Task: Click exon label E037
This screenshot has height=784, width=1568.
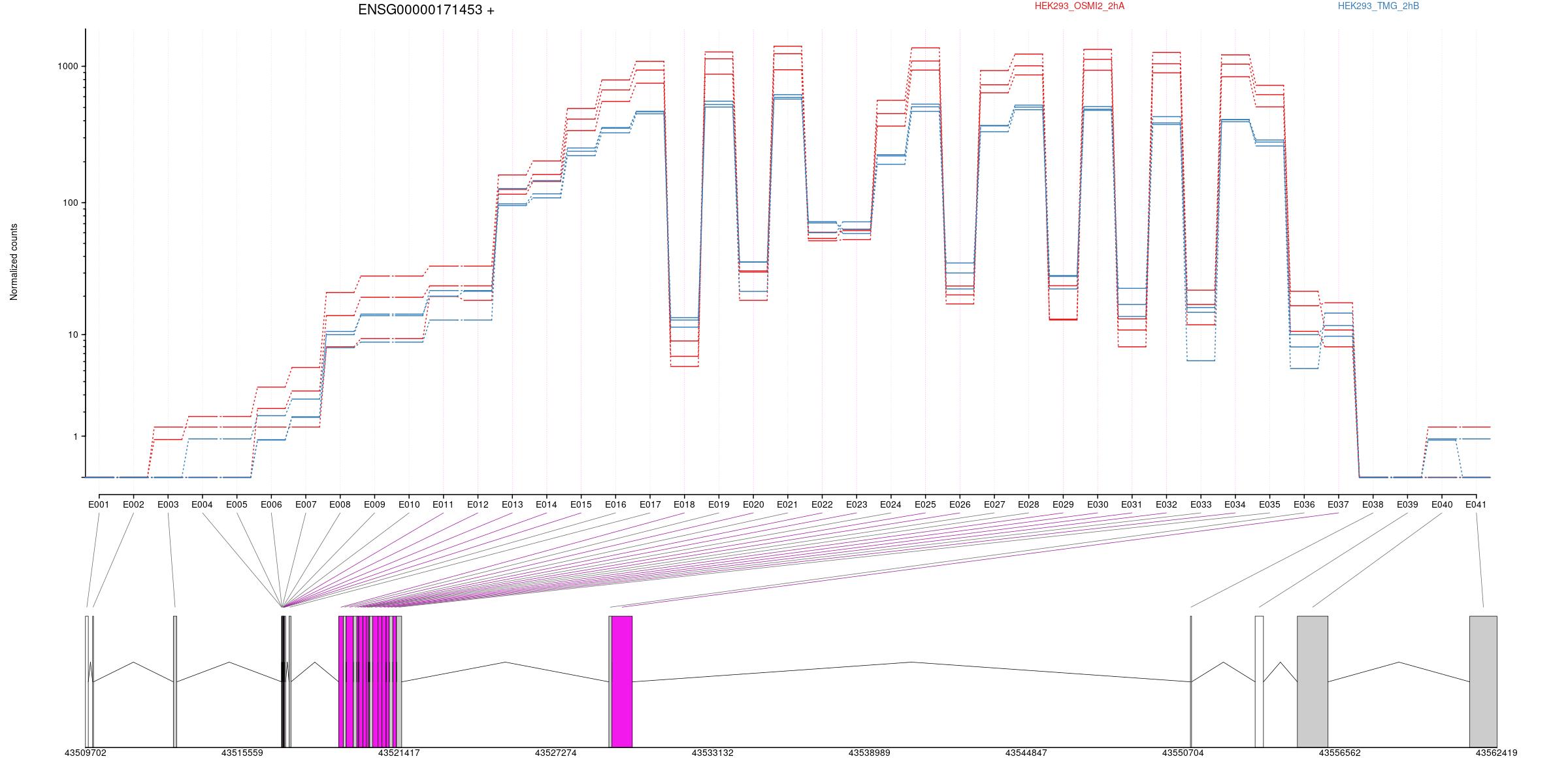Action: pos(1338,504)
